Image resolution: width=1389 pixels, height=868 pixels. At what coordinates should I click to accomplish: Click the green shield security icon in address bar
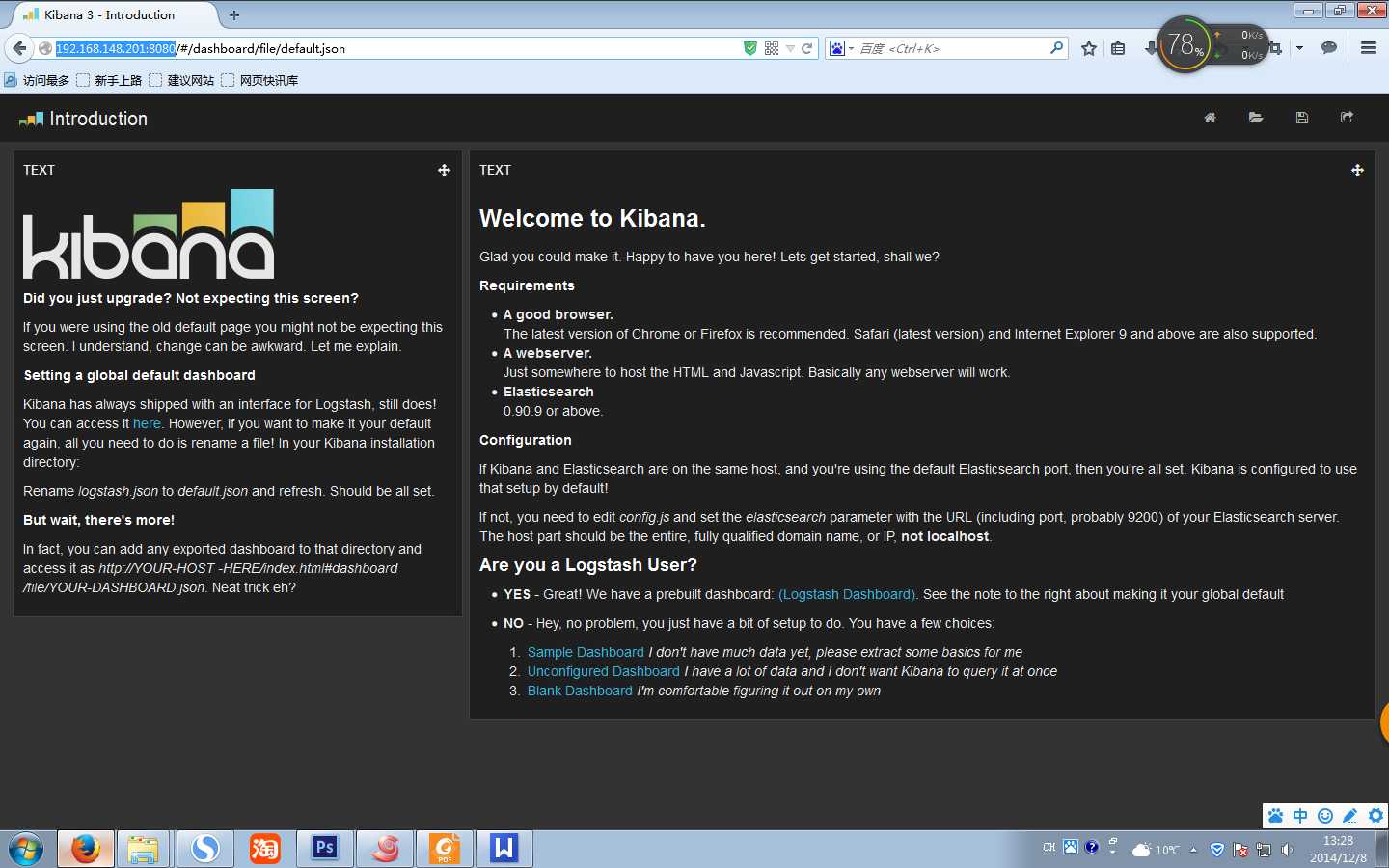click(x=750, y=48)
